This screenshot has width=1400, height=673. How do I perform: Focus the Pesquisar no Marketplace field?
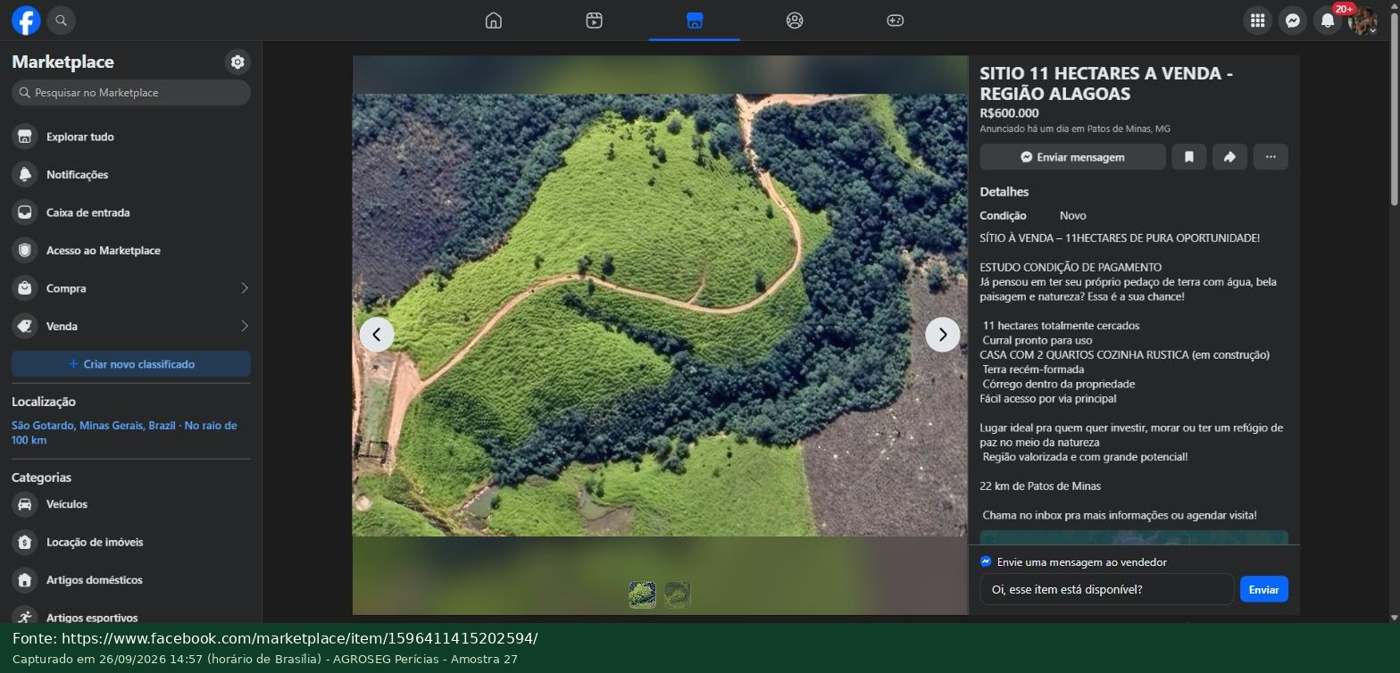click(131, 93)
